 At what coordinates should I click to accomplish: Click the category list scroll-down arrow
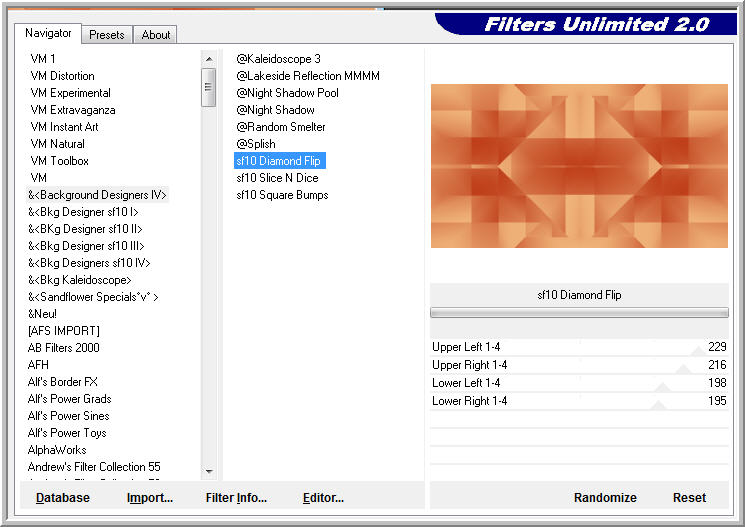209,471
